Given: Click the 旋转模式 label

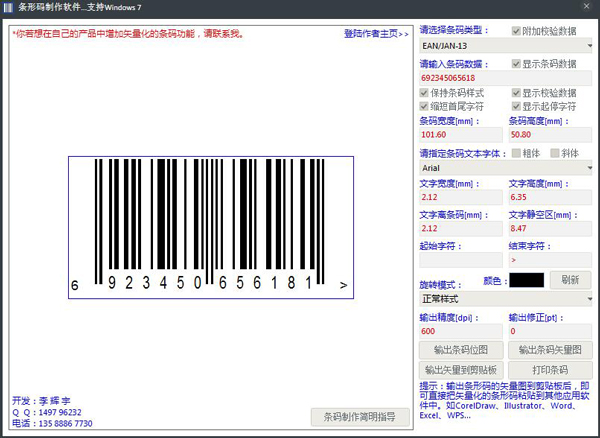Looking at the screenshot, I should tap(440, 285).
